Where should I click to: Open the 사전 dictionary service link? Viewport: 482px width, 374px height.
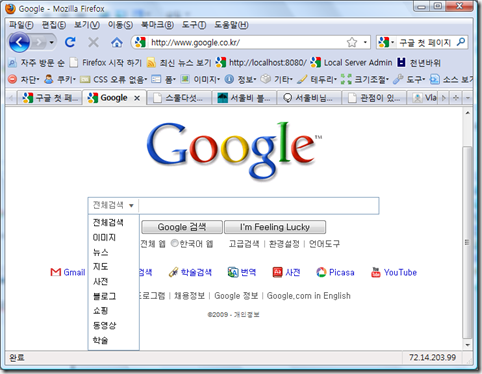click(286, 272)
